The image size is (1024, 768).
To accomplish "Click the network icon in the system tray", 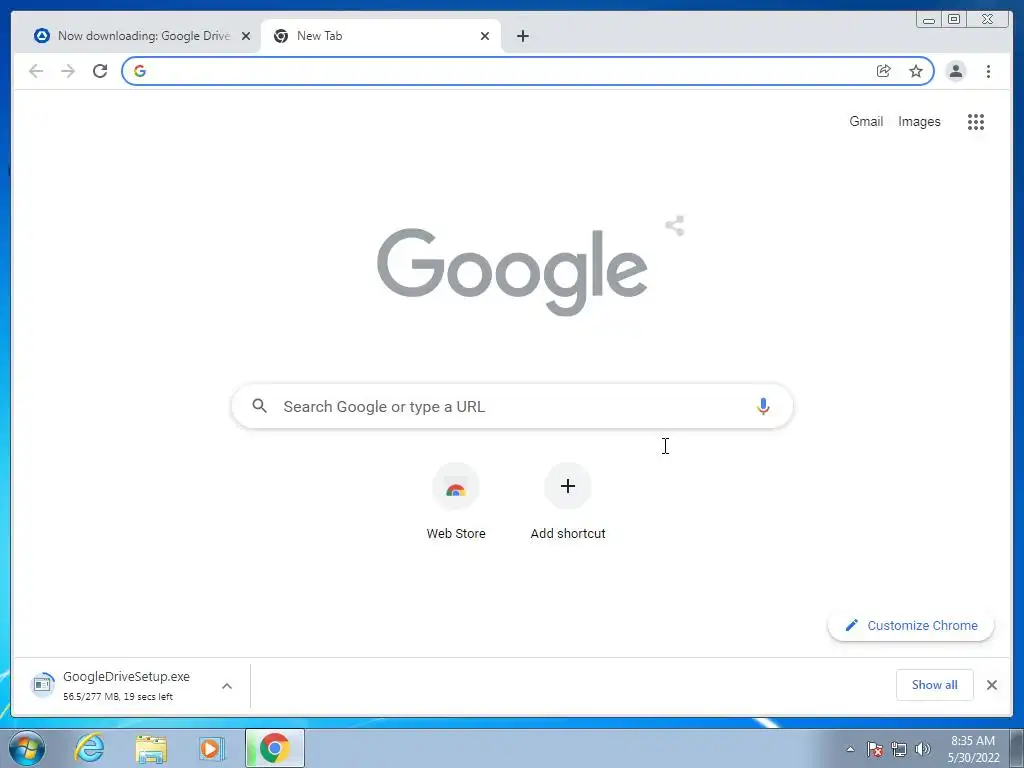I will (x=899, y=749).
